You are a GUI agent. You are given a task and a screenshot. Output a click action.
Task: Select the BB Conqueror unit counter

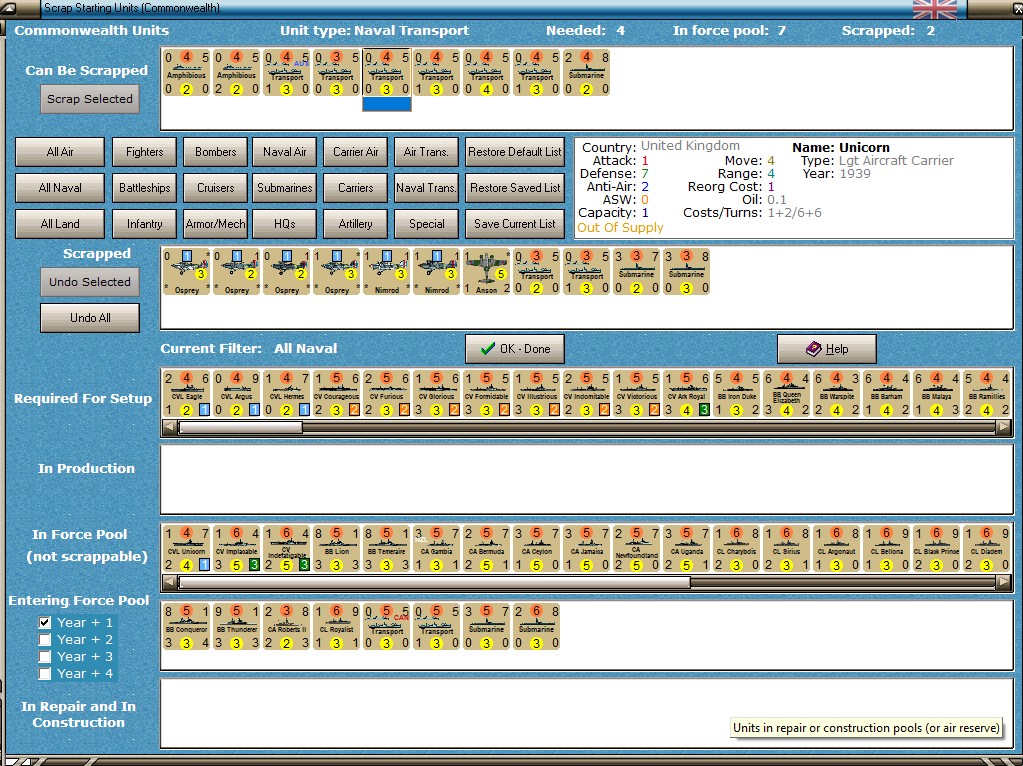click(187, 627)
